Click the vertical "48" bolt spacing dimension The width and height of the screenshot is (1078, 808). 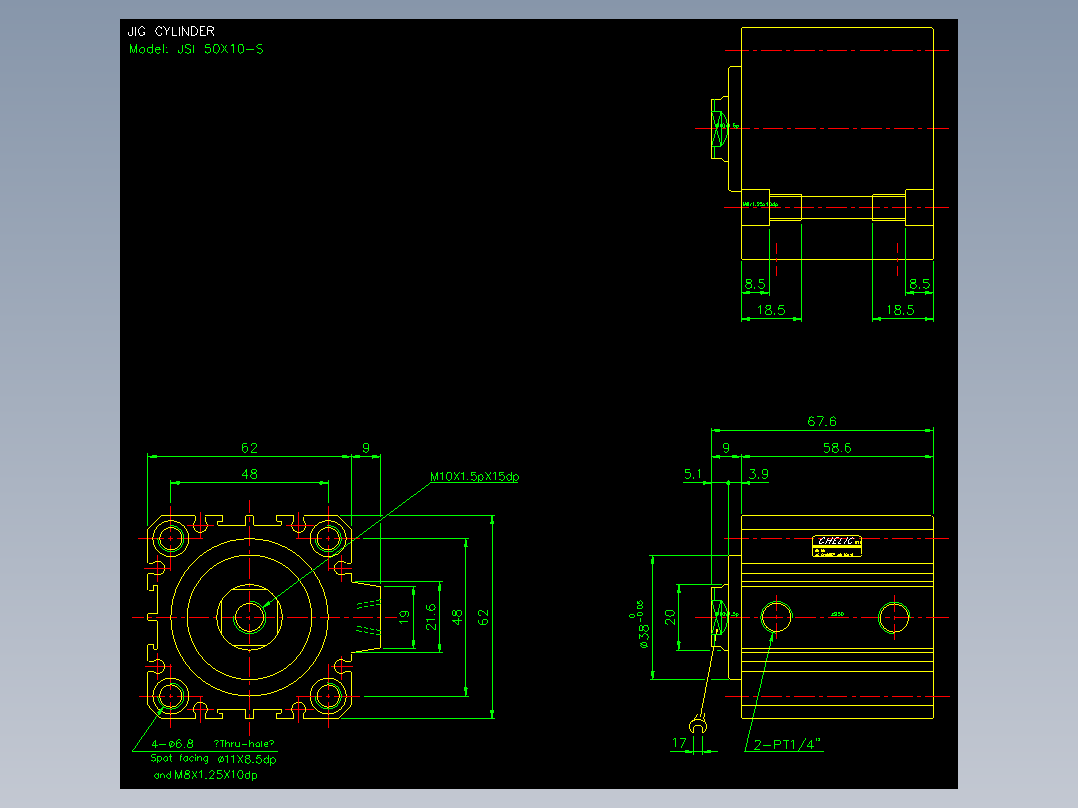pyautogui.click(x=457, y=617)
